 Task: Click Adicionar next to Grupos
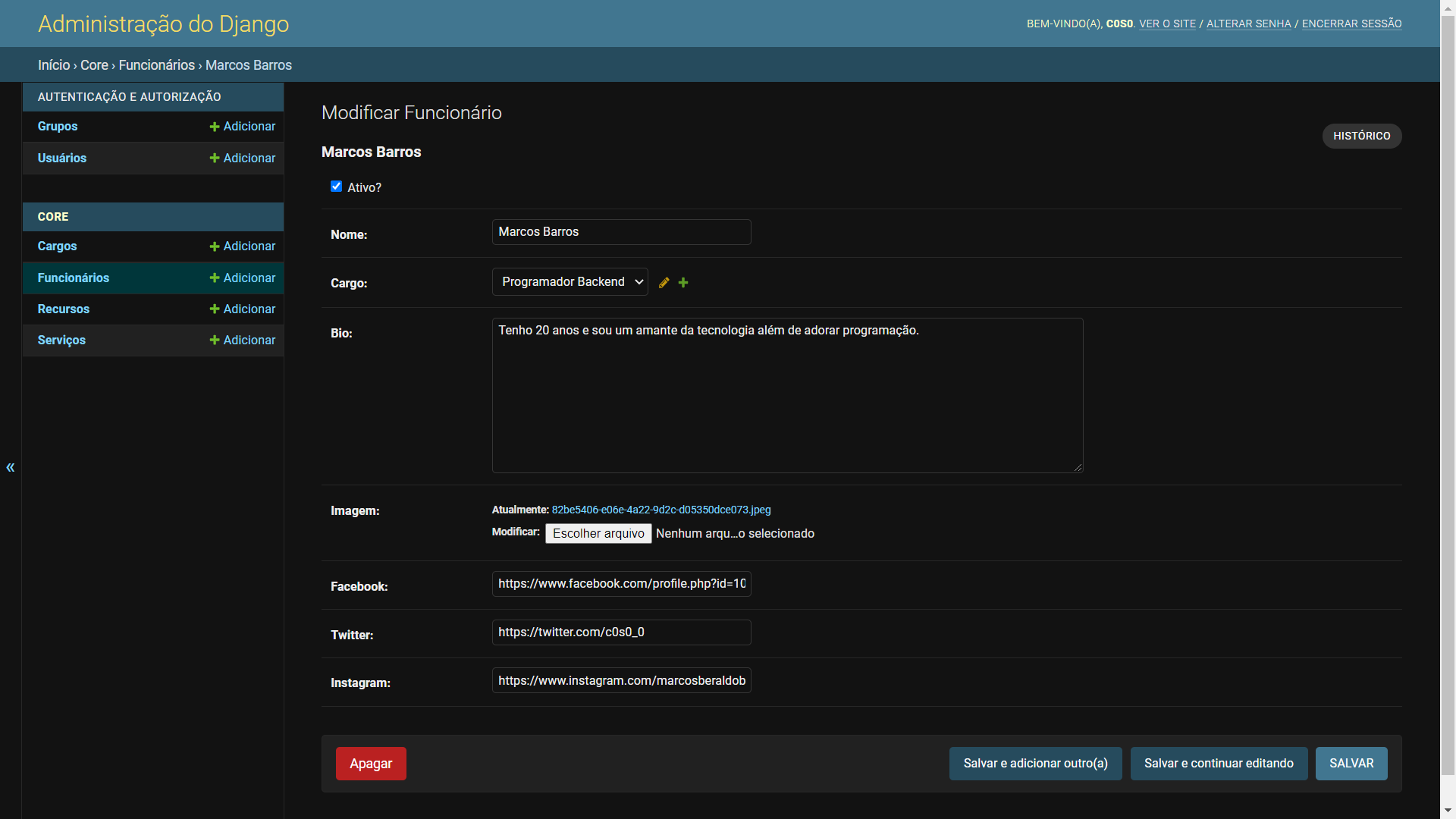243,127
